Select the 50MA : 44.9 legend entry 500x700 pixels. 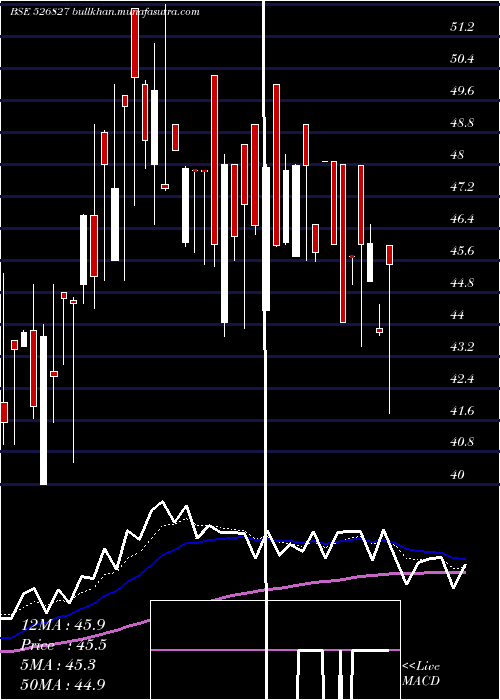click(x=62, y=684)
